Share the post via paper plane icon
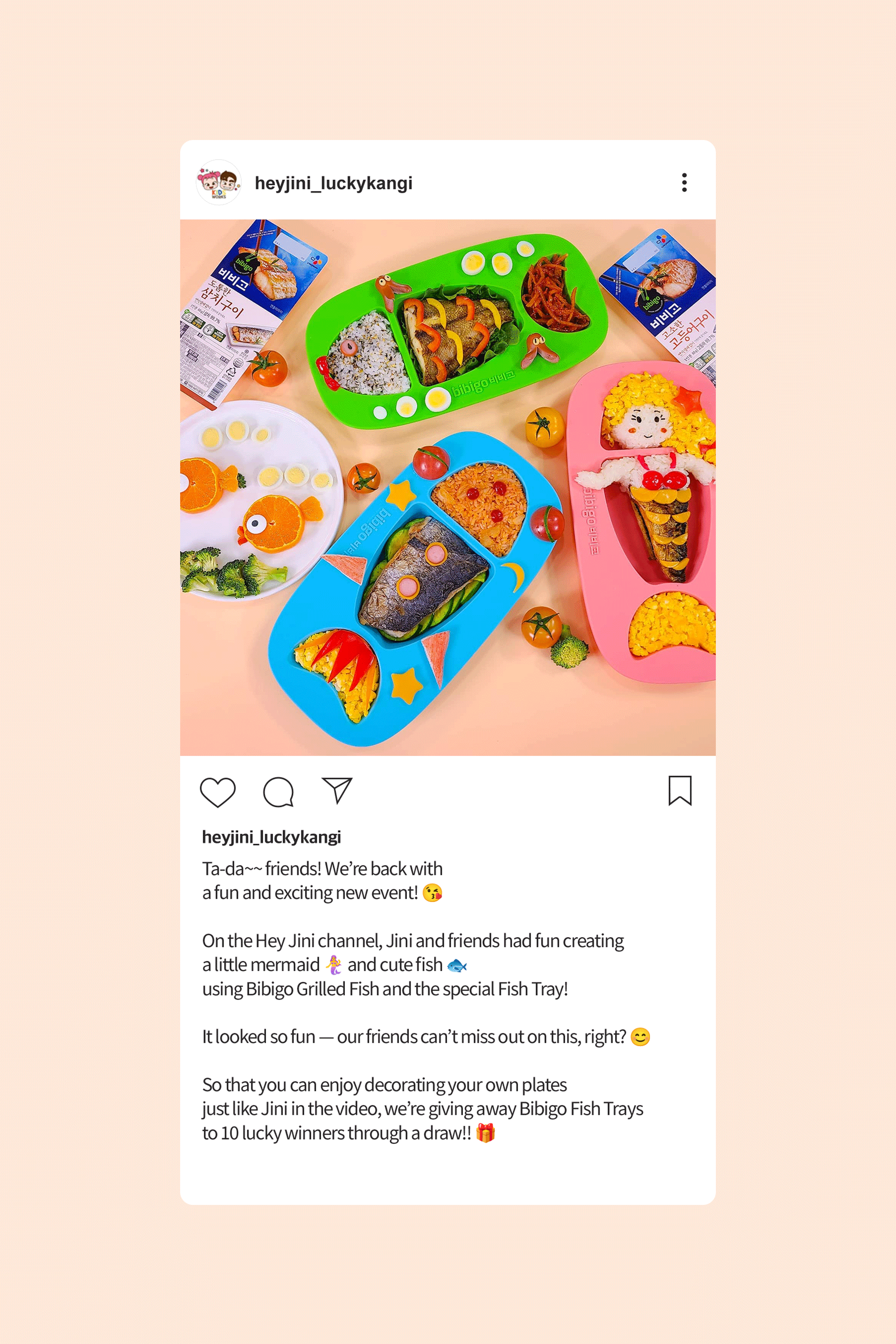Image resolution: width=896 pixels, height=1344 pixels. click(x=337, y=790)
